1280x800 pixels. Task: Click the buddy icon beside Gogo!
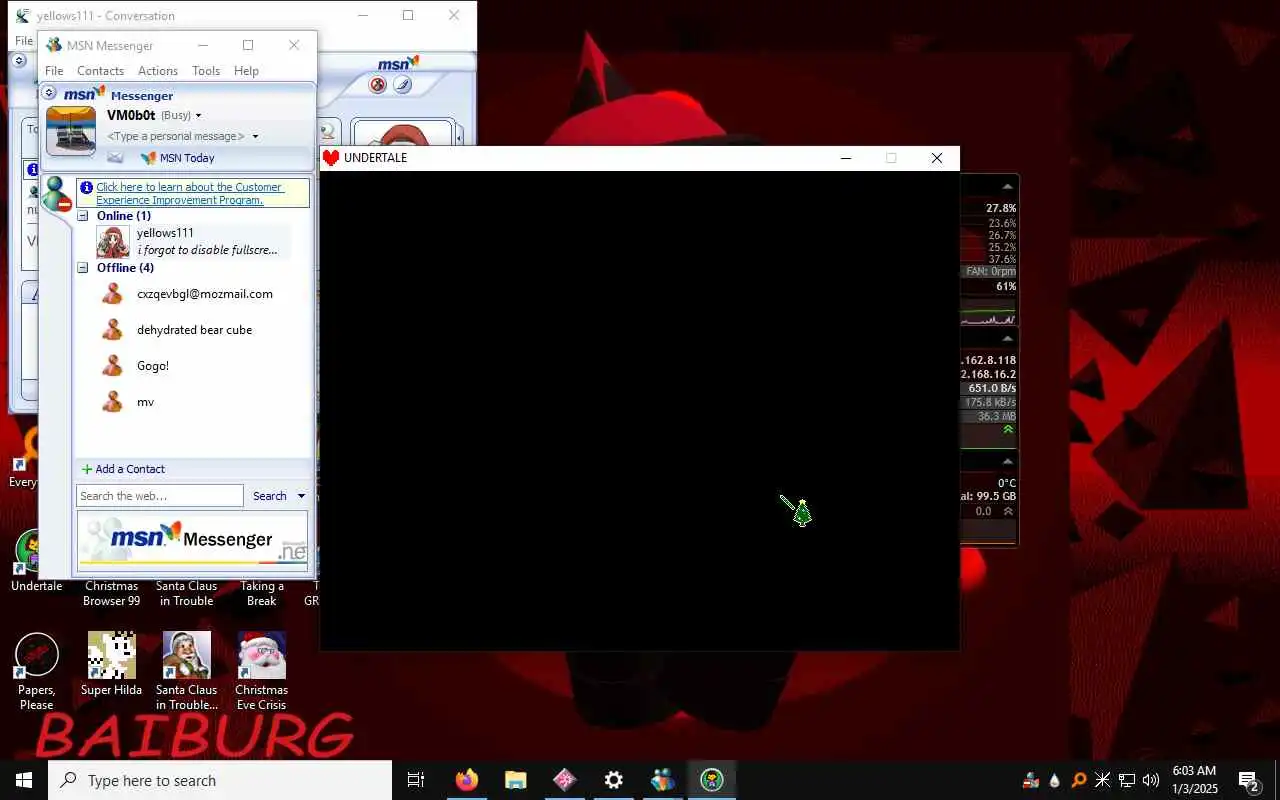coord(113,366)
